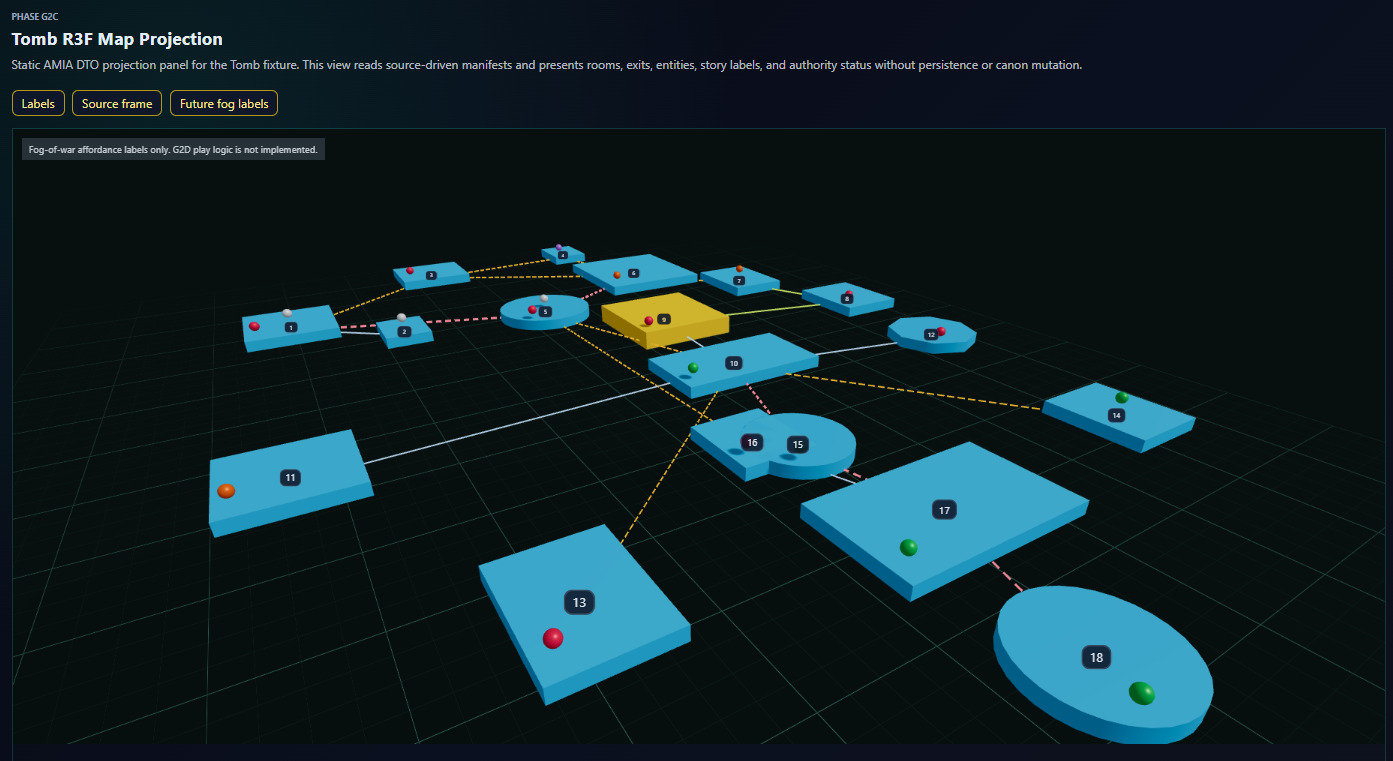1393x761 pixels.
Task: Select the red entity sphere in room 1
Action: (254, 326)
